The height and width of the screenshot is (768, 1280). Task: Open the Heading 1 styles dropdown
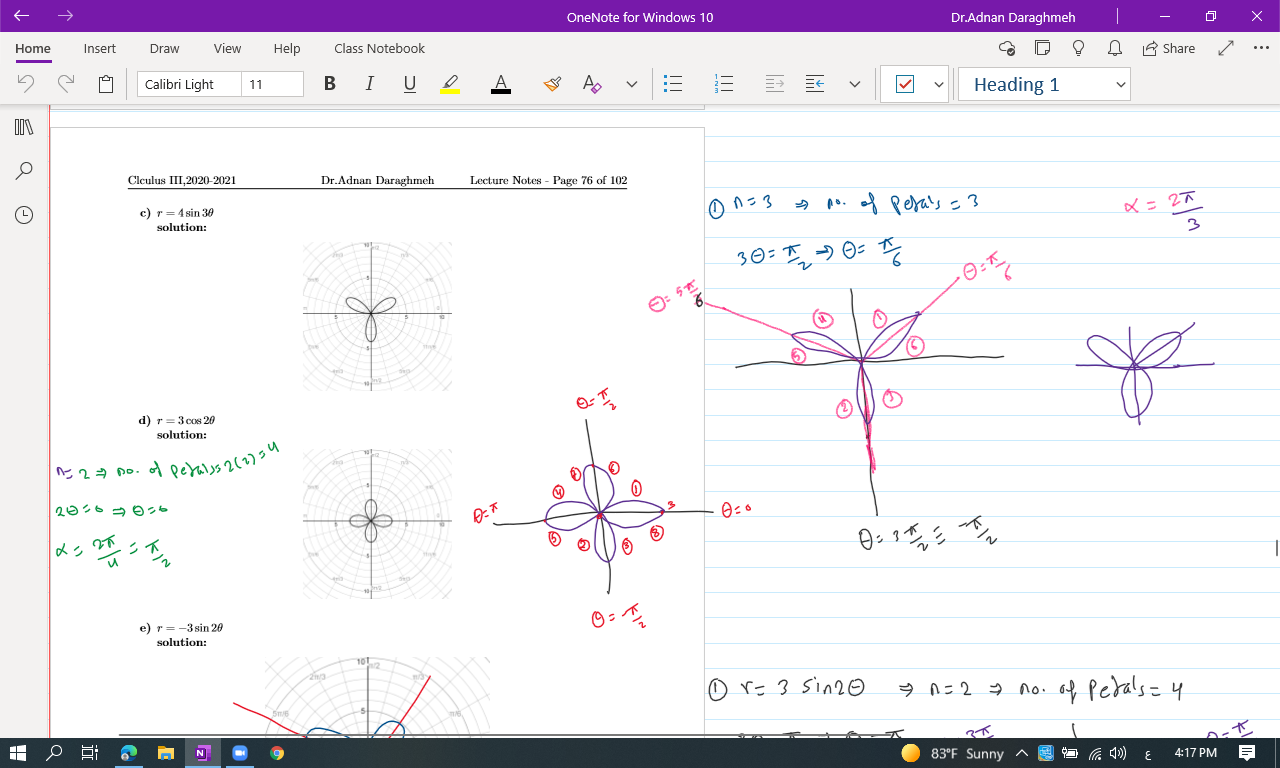[1044, 84]
